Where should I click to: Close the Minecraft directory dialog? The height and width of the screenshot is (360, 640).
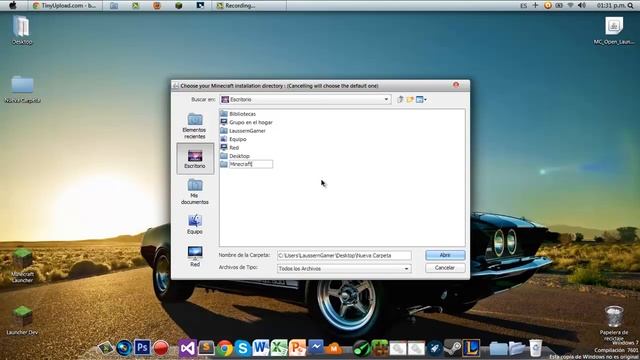tap(456, 85)
